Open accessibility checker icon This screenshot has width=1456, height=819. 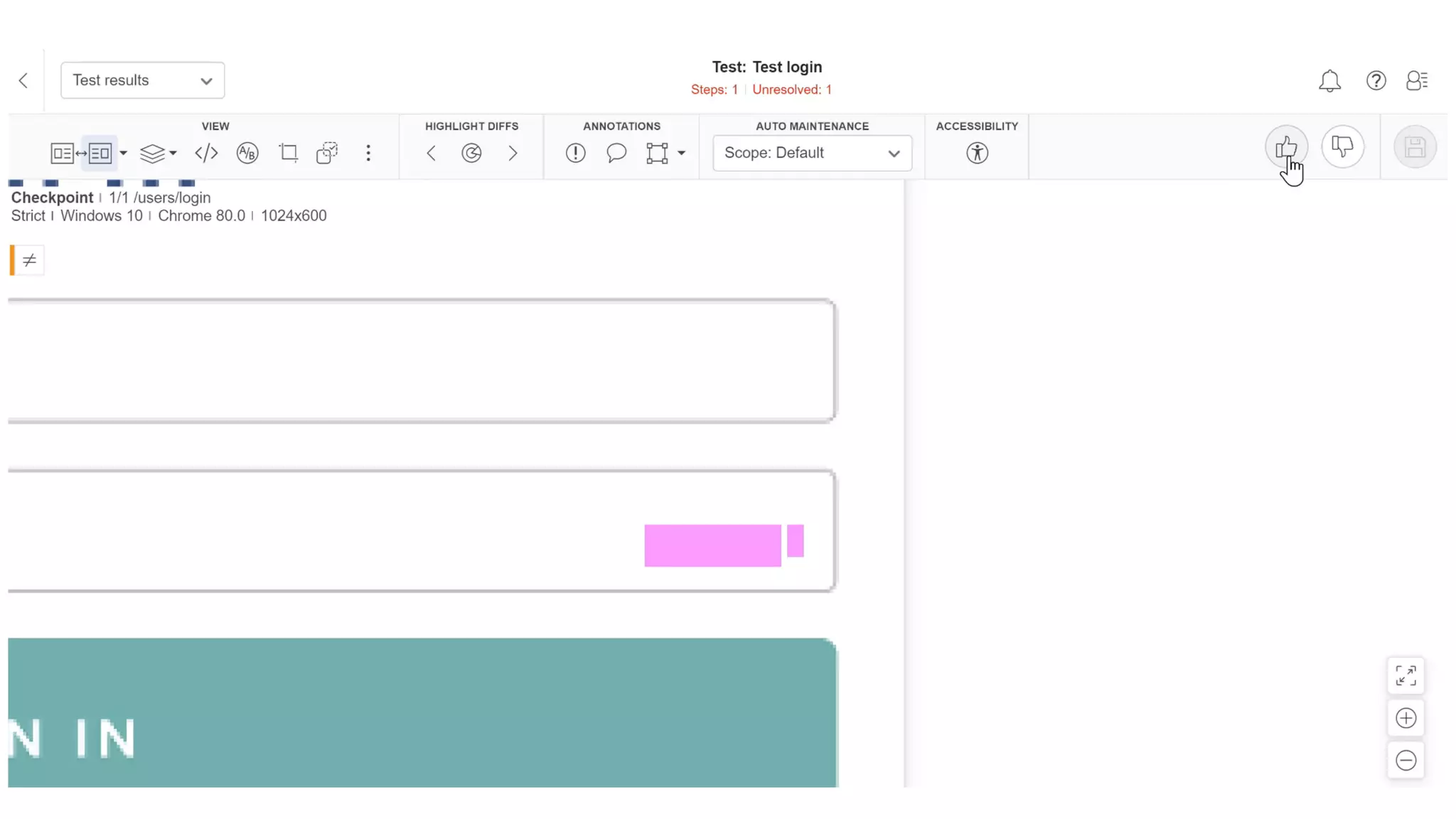977,153
